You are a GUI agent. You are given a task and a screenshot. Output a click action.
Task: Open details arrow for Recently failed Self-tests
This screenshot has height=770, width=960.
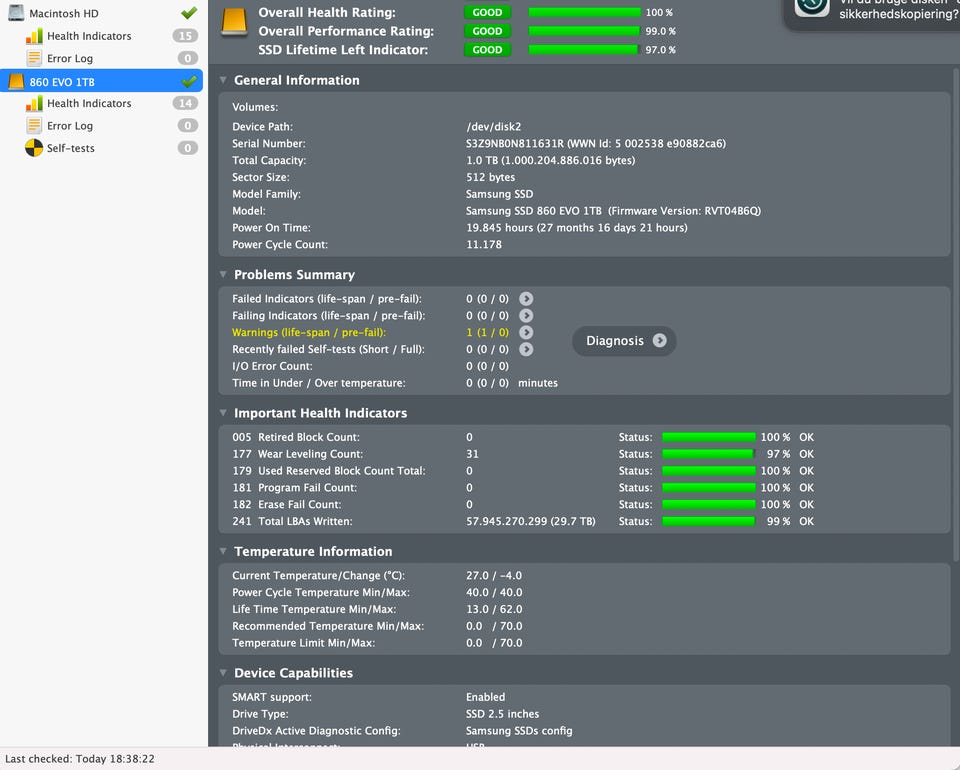pyautogui.click(x=526, y=349)
